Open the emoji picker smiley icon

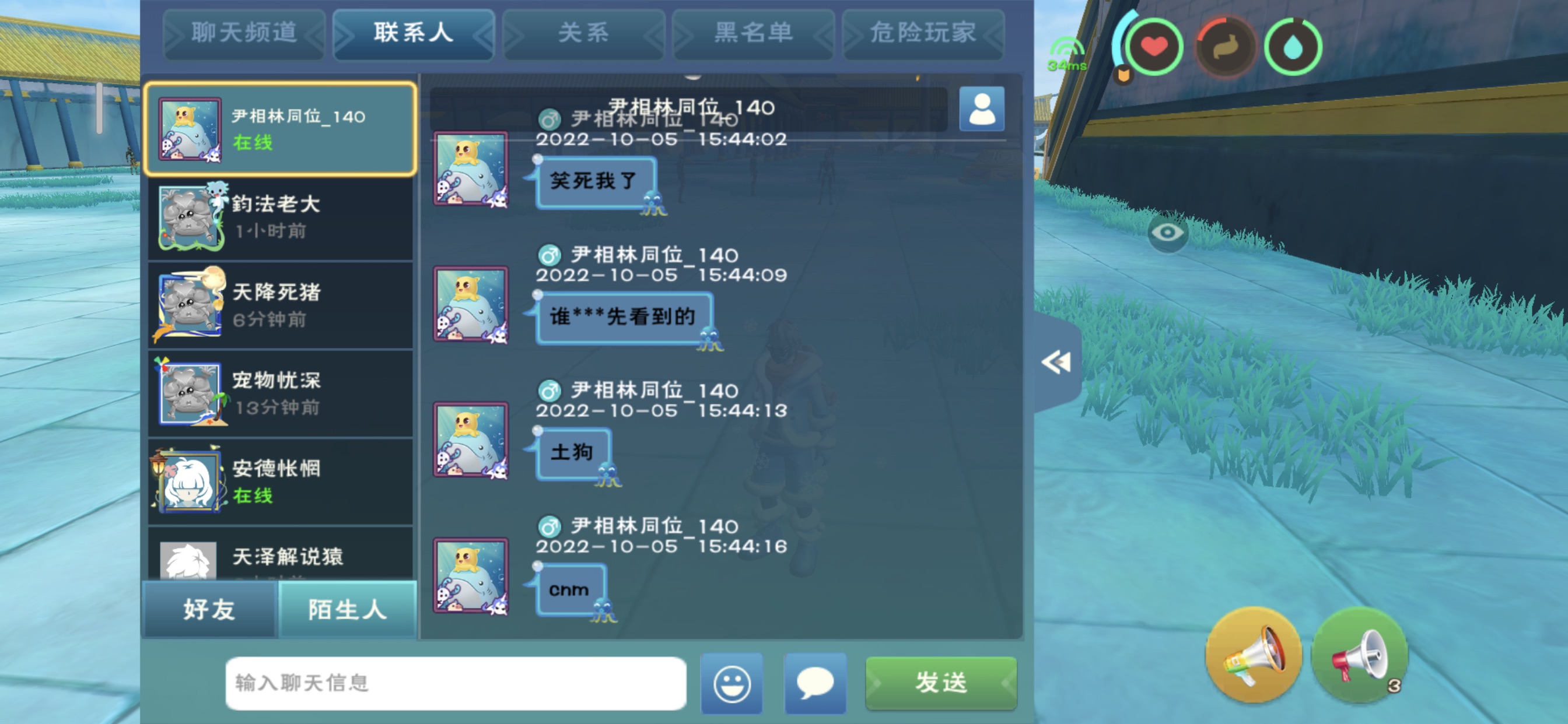click(731, 683)
